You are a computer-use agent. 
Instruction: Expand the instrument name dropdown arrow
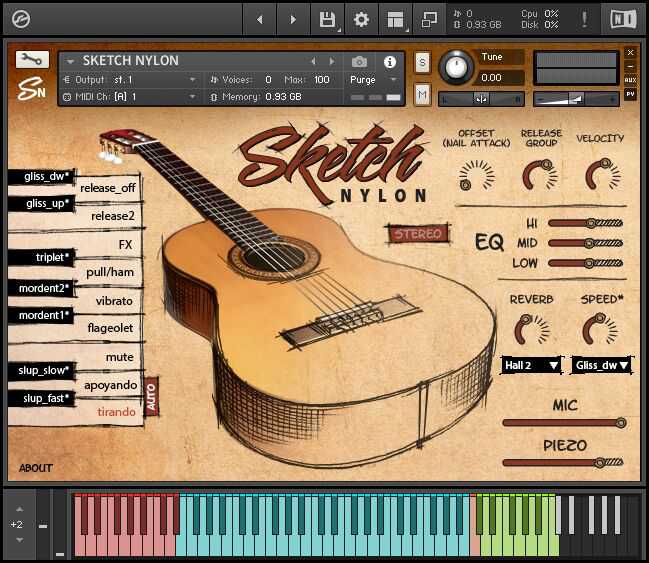point(70,62)
